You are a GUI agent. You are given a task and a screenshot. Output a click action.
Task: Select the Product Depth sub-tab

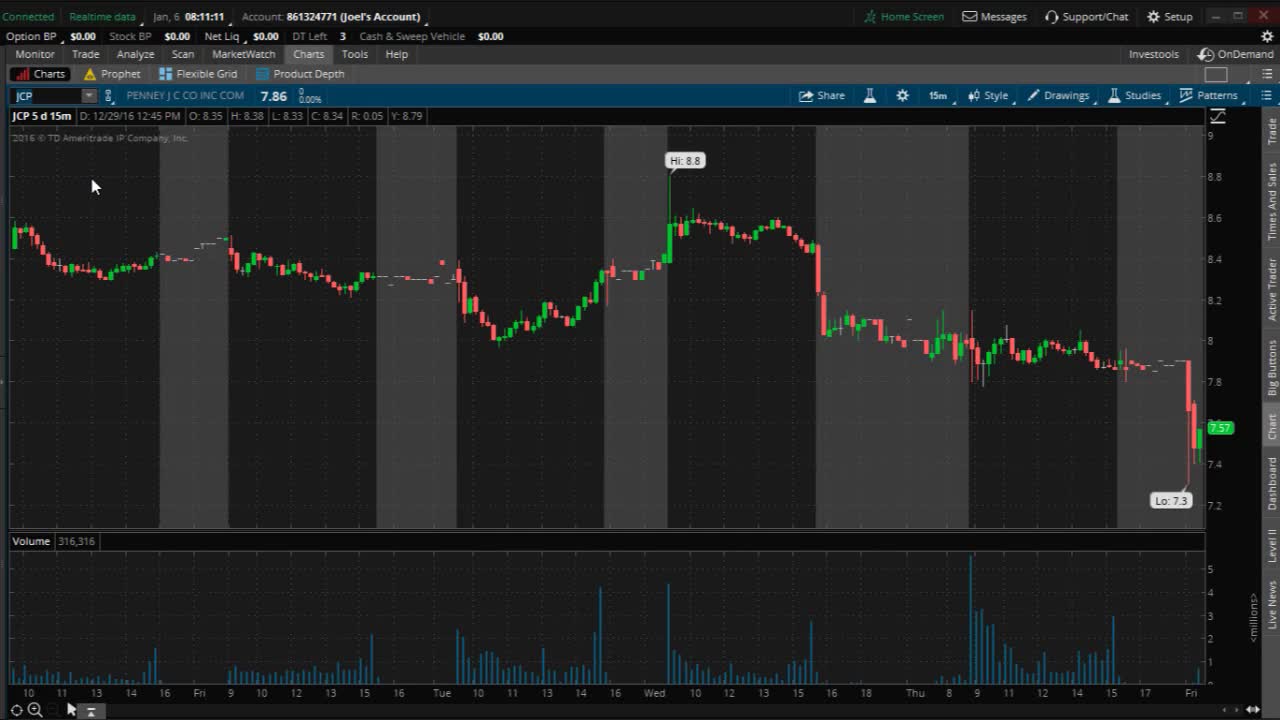click(x=300, y=74)
